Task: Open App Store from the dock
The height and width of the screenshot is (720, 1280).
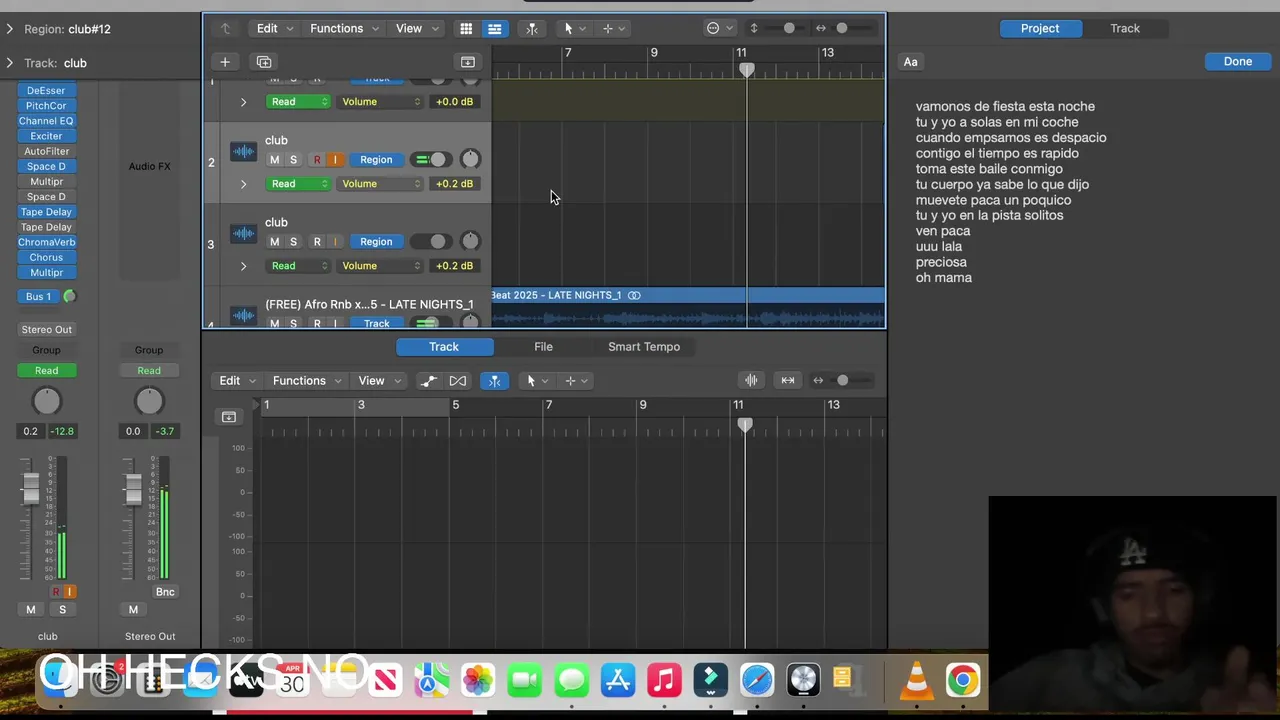Action: (618, 681)
